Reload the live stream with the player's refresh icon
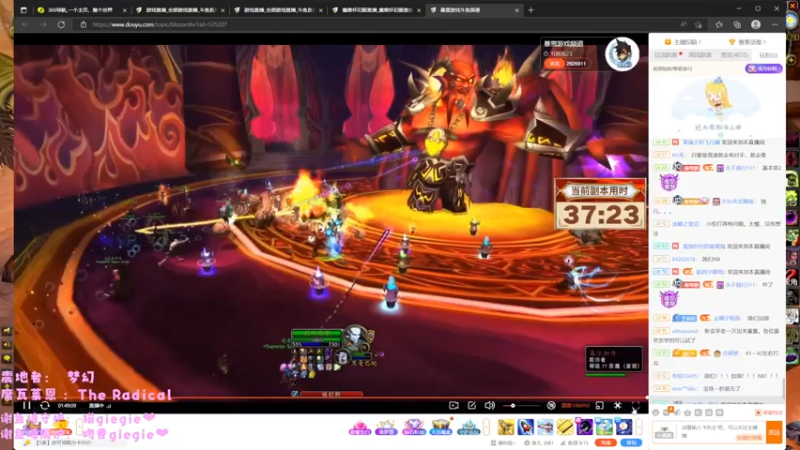The height and width of the screenshot is (450, 800). coord(45,406)
